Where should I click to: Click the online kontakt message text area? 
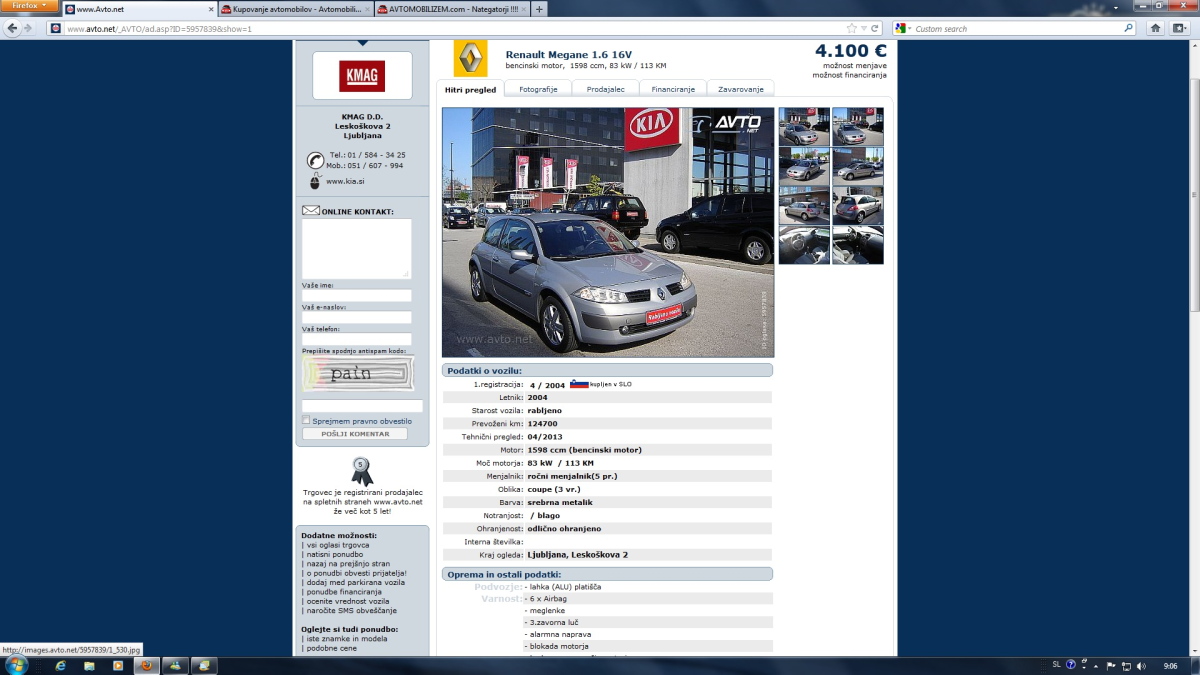coord(357,249)
